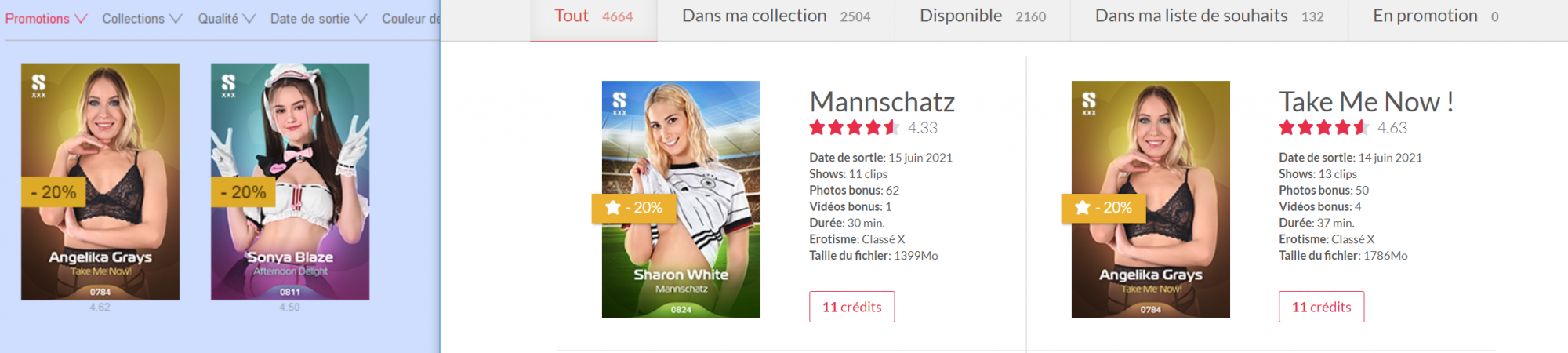Viewport: 1568px width, 353px height.
Task: Select the Dans ma collection tab
Action: [x=776, y=16]
